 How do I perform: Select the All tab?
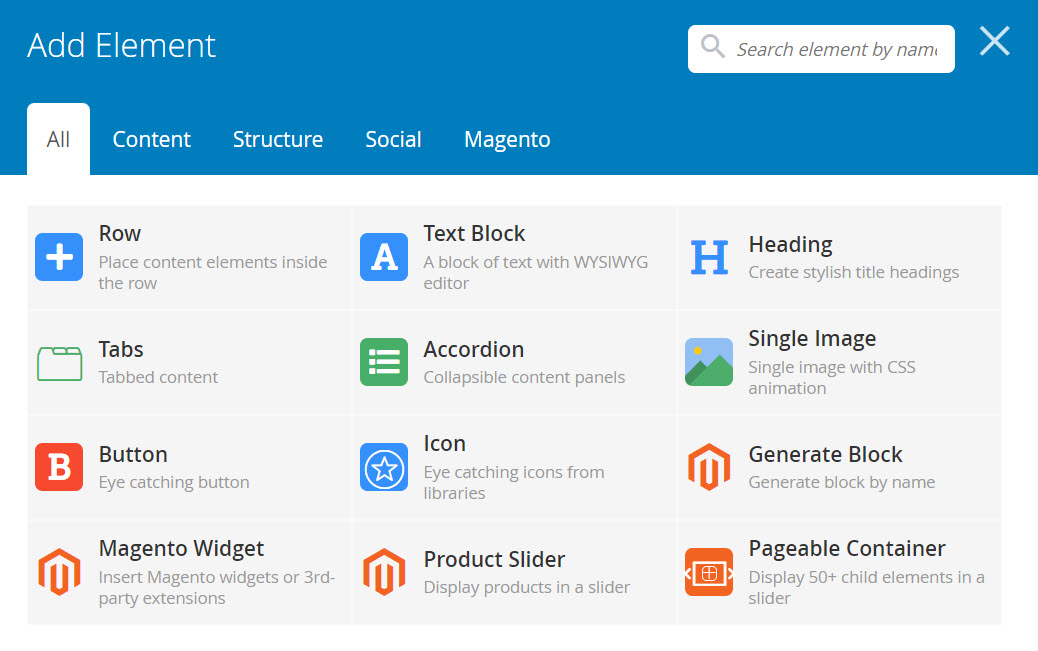[x=58, y=140]
